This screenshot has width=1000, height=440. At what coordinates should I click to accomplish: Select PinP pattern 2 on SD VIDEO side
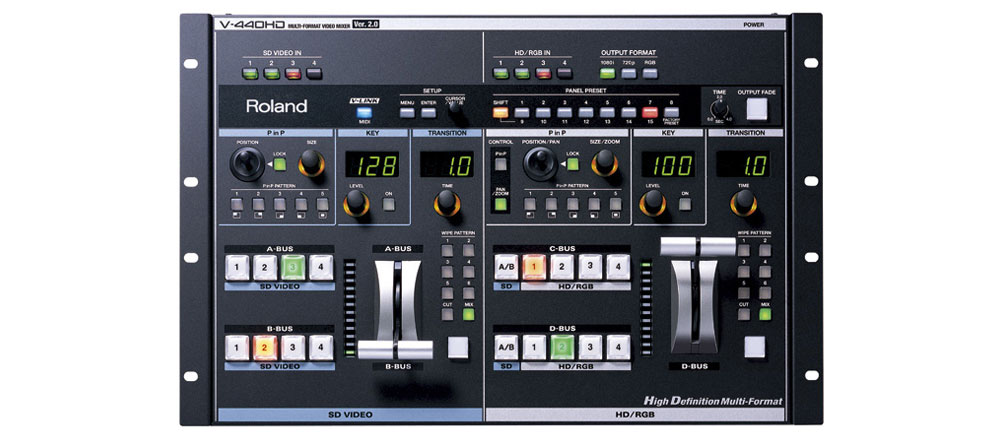point(258,204)
